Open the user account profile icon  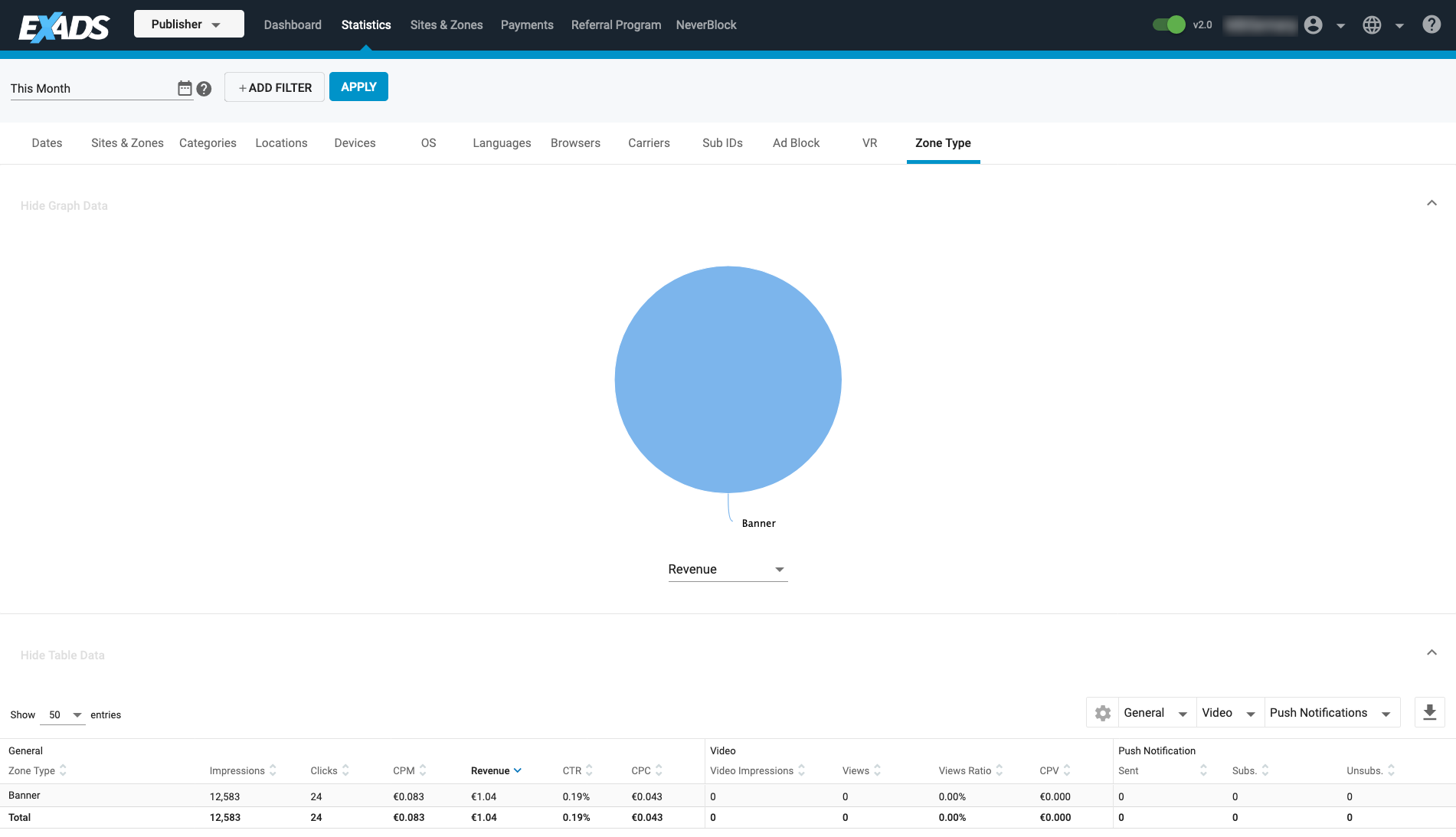point(1313,25)
